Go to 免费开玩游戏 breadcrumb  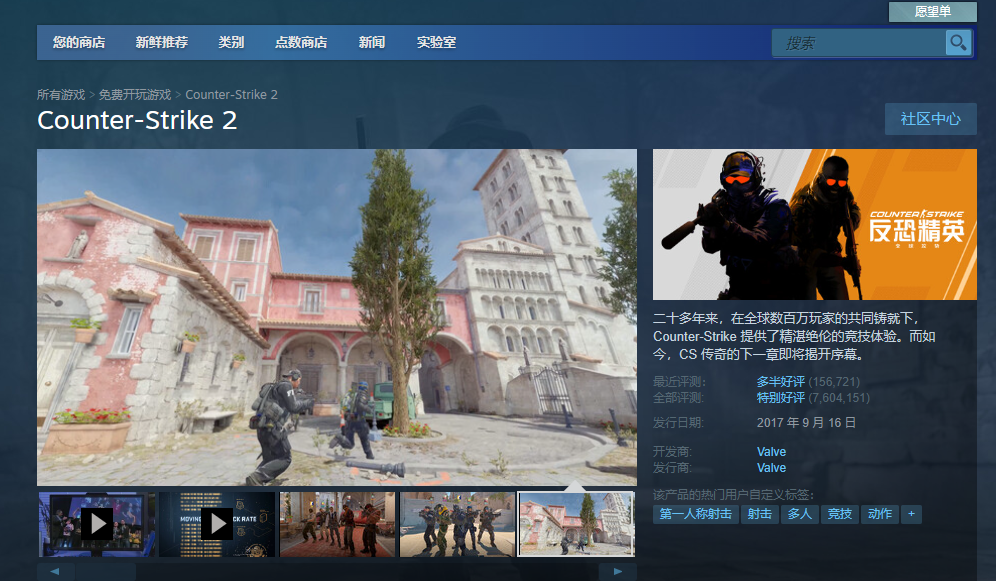point(135,95)
